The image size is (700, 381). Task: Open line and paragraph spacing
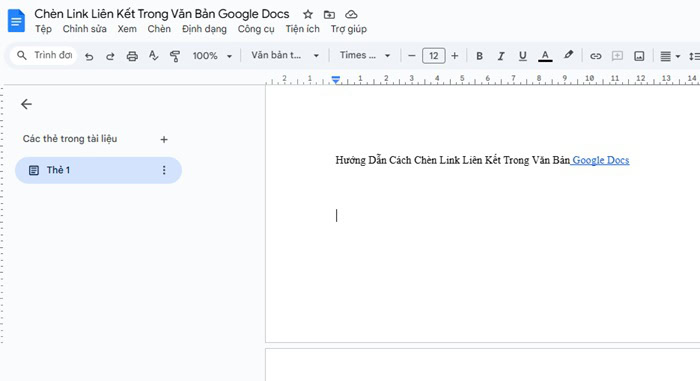tap(694, 56)
